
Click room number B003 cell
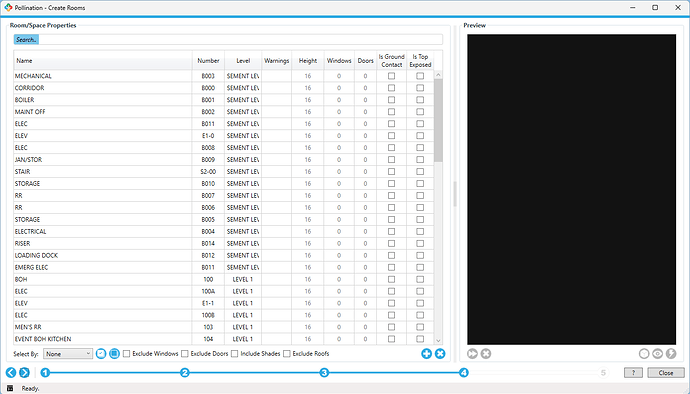tap(208, 76)
